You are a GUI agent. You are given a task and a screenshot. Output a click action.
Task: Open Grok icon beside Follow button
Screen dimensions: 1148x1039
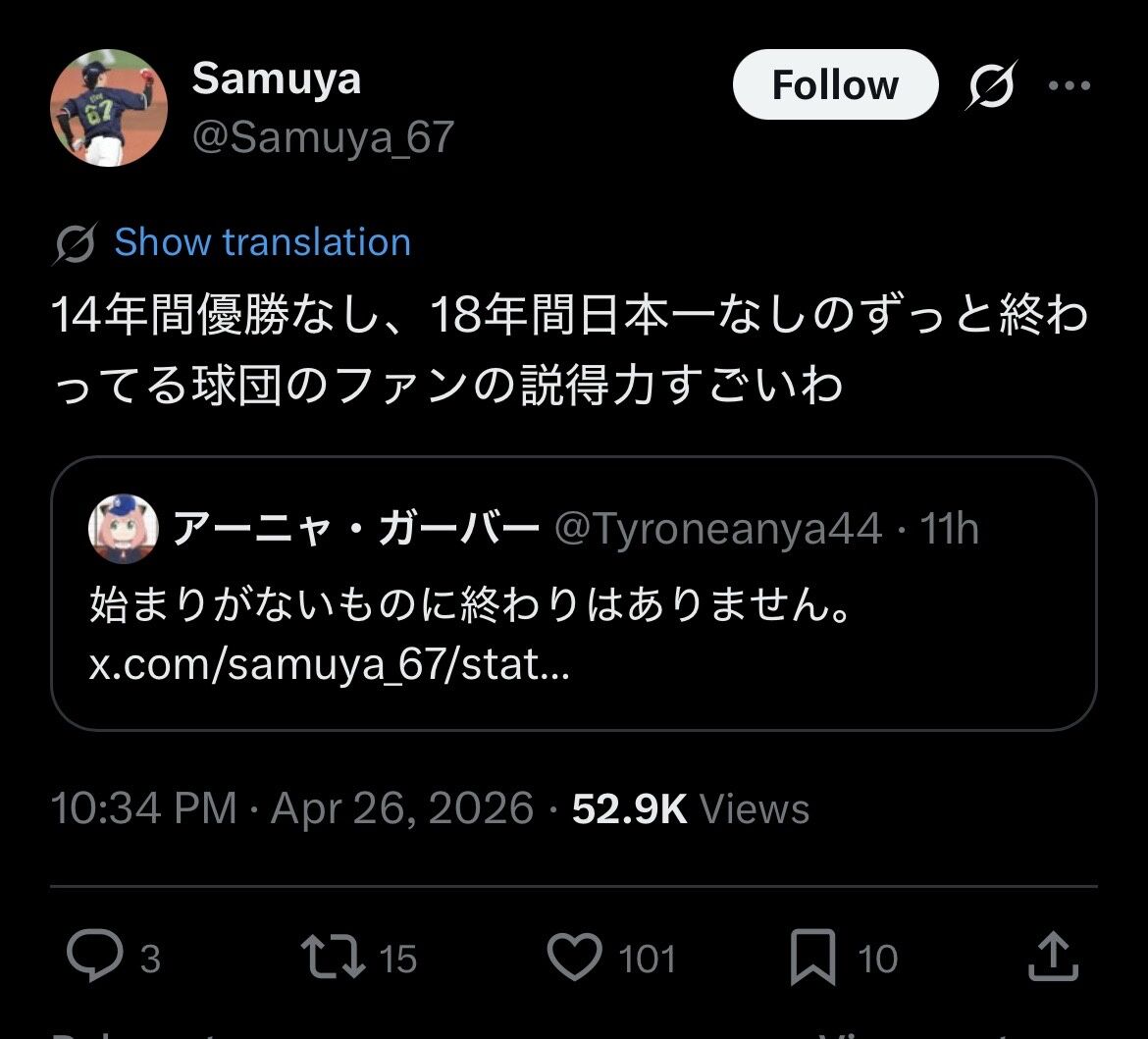[991, 85]
